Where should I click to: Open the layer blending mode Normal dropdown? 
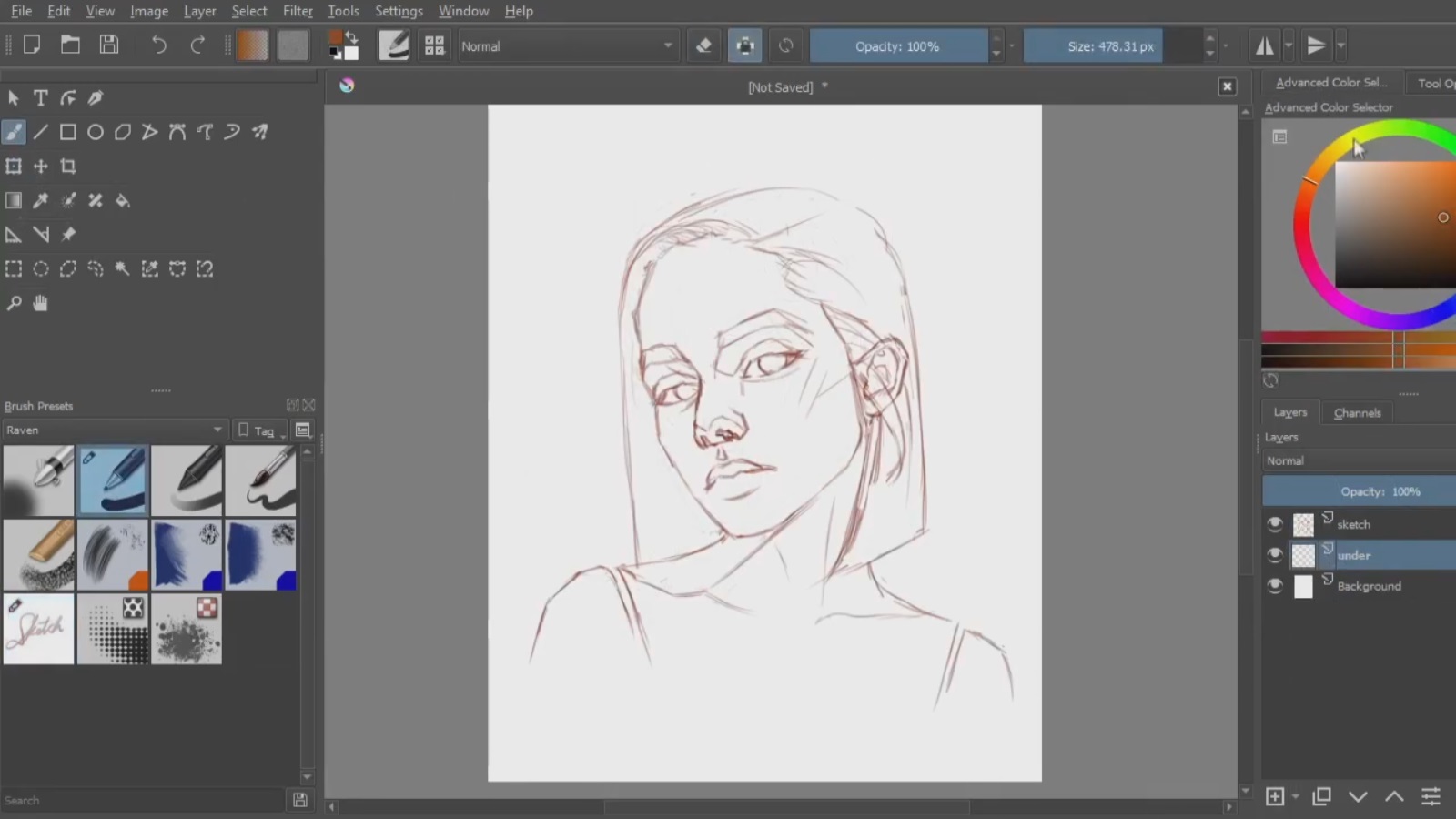point(1360,460)
